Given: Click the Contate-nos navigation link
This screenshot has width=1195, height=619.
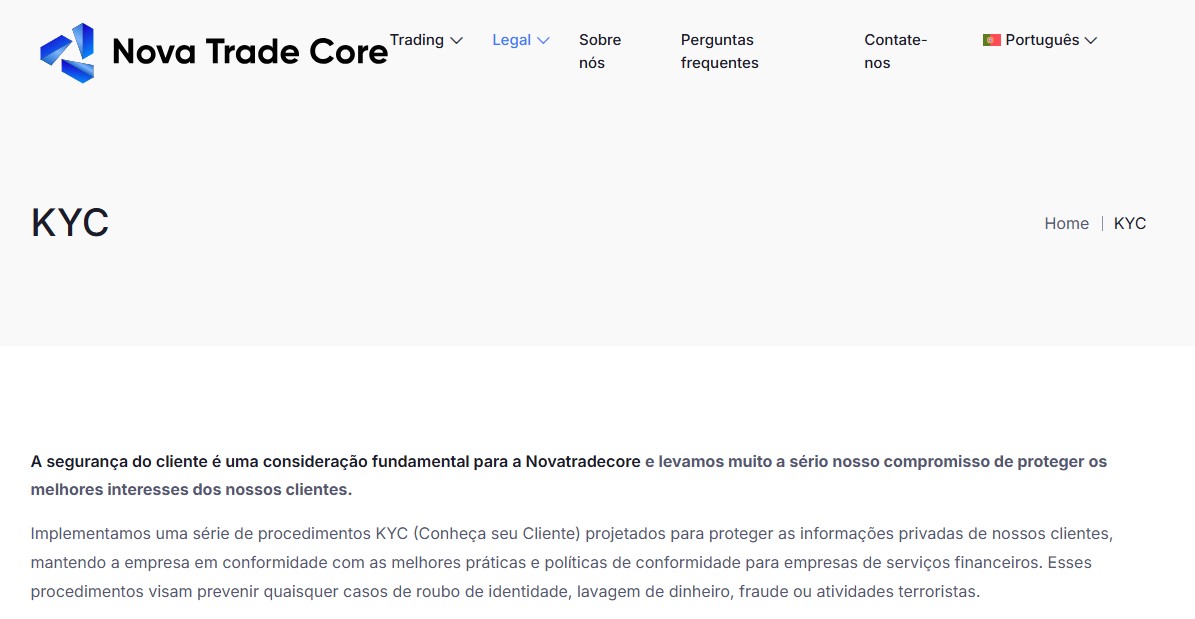Looking at the screenshot, I should tap(895, 51).
